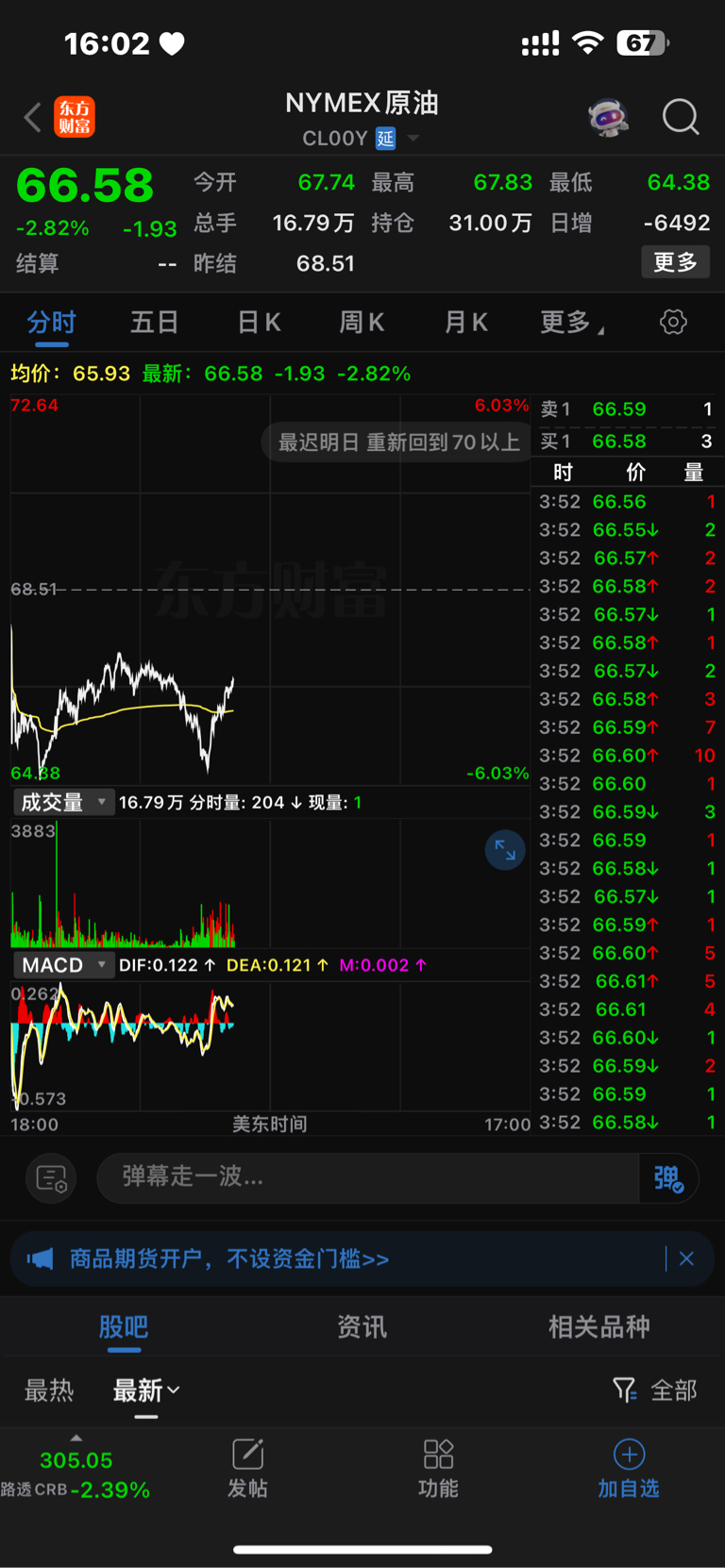Expand chart with fullscreen arrows icon
The width and height of the screenshot is (725, 1568).
(x=505, y=851)
